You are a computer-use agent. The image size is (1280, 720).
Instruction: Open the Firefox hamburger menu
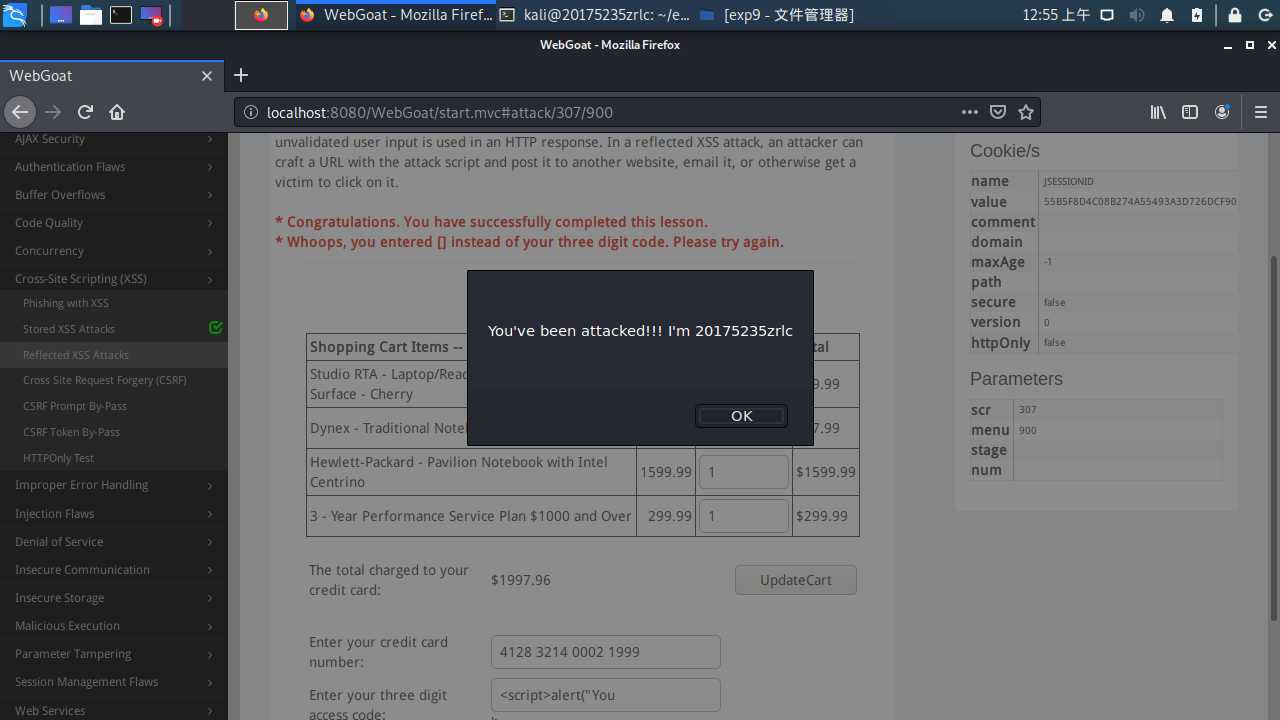tap(1260, 112)
